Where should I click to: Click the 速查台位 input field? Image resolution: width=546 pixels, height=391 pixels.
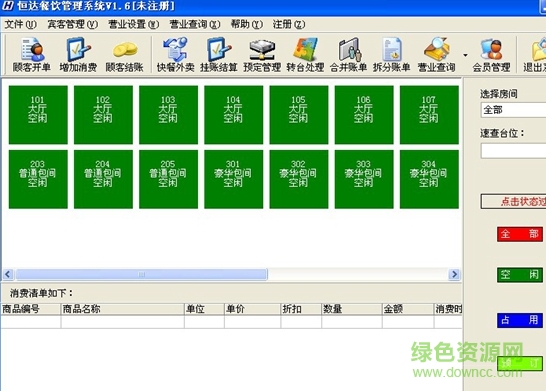[513, 151]
